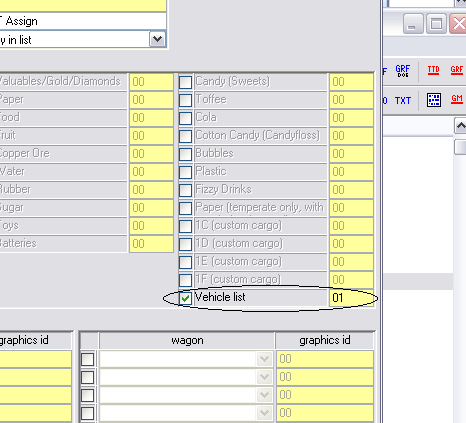The height and width of the screenshot is (423, 466).
Task: Tick the Paper (temperate only) checkbox
Action: tap(185, 208)
